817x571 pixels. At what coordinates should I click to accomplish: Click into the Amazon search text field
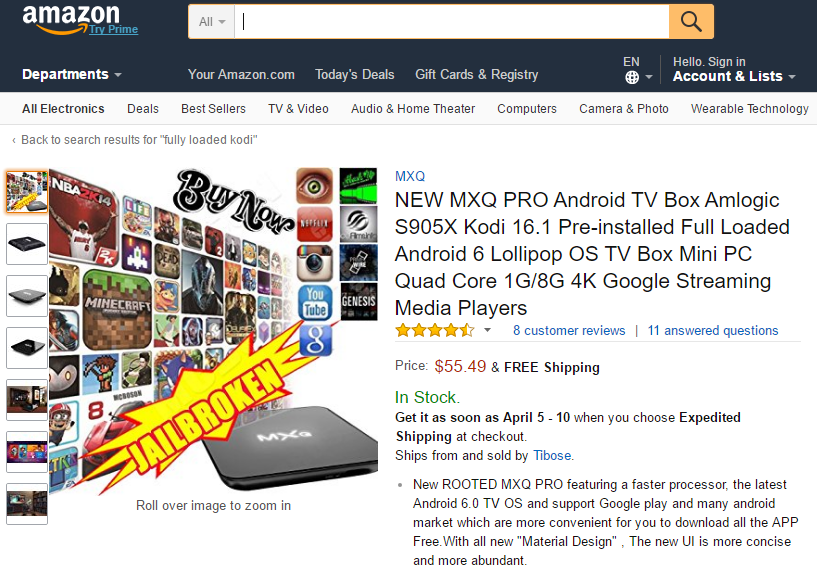tap(452, 21)
